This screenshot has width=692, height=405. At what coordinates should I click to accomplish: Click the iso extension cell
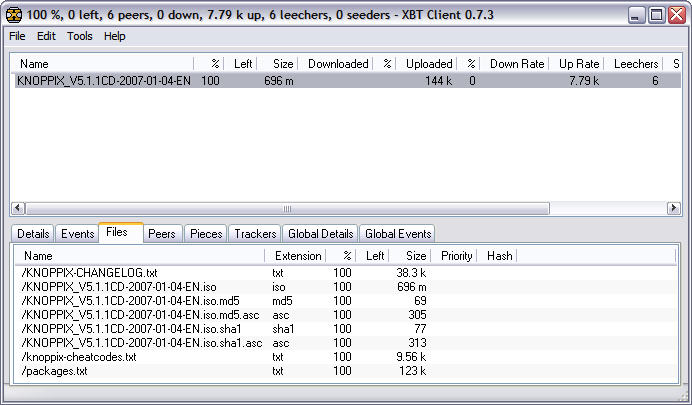pos(279,287)
